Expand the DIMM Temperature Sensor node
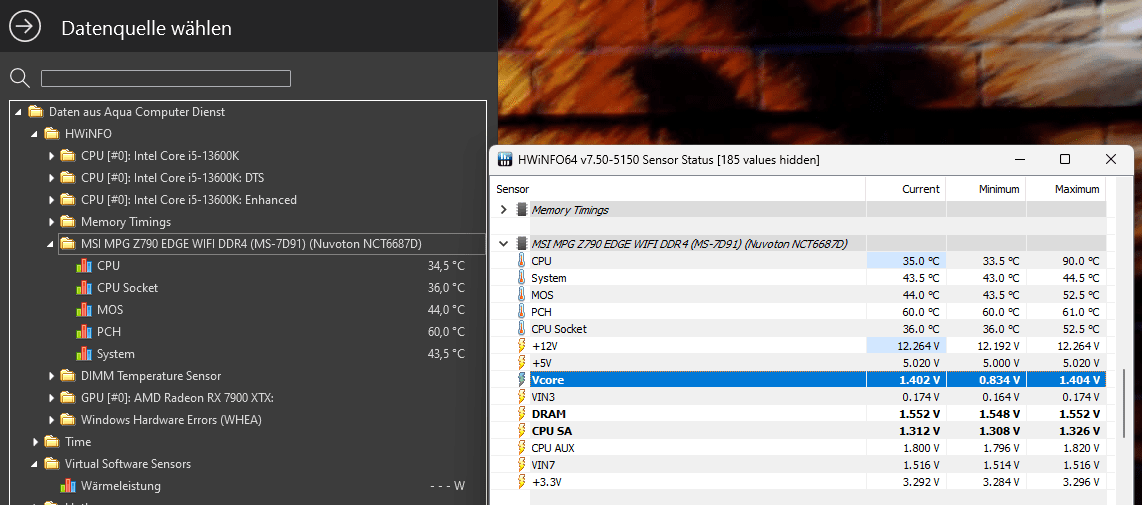This screenshot has height=505, width=1142. point(52,376)
